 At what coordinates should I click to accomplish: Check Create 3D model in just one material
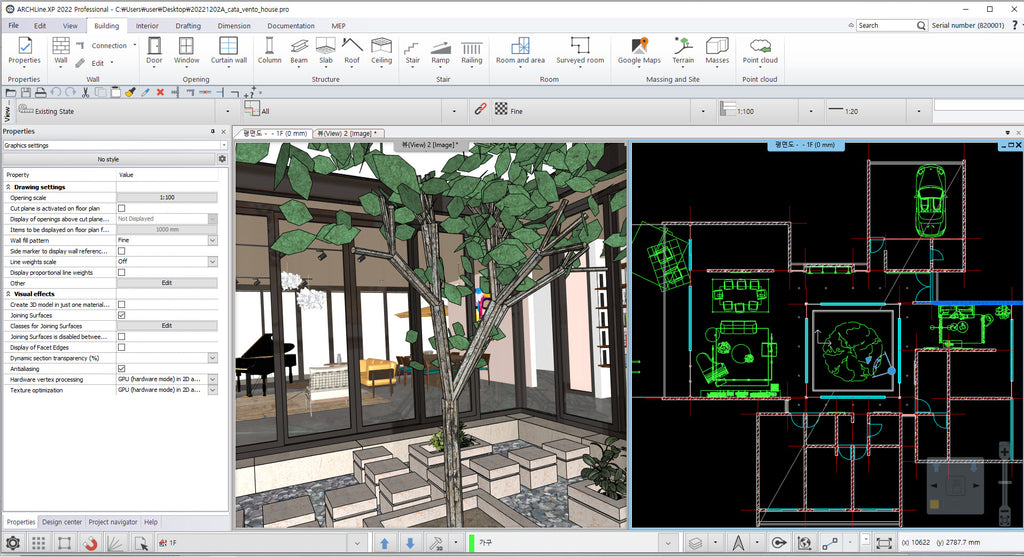point(121,304)
